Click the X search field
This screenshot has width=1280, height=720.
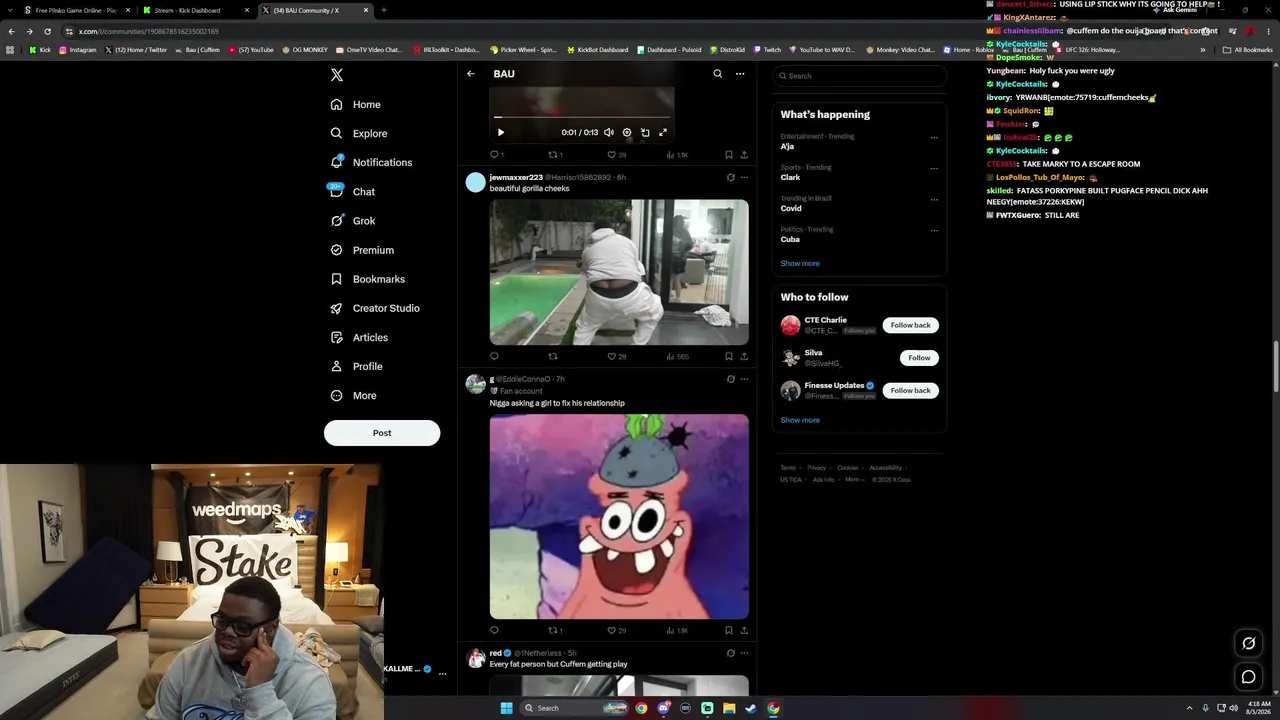tap(859, 76)
